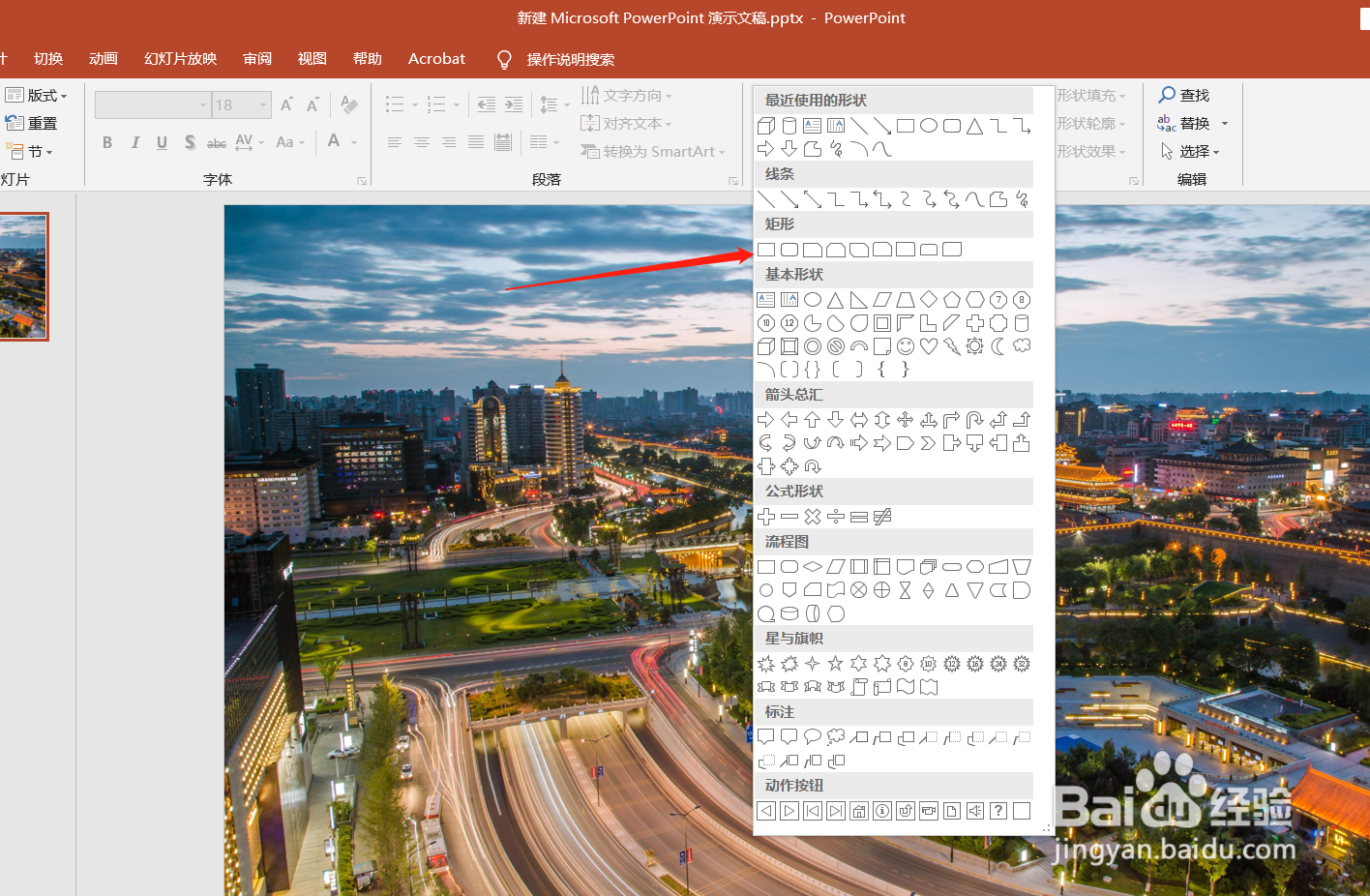Toggle strikethrough text
This screenshot has height=896, width=1370.
pyautogui.click(x=217, y=142)
